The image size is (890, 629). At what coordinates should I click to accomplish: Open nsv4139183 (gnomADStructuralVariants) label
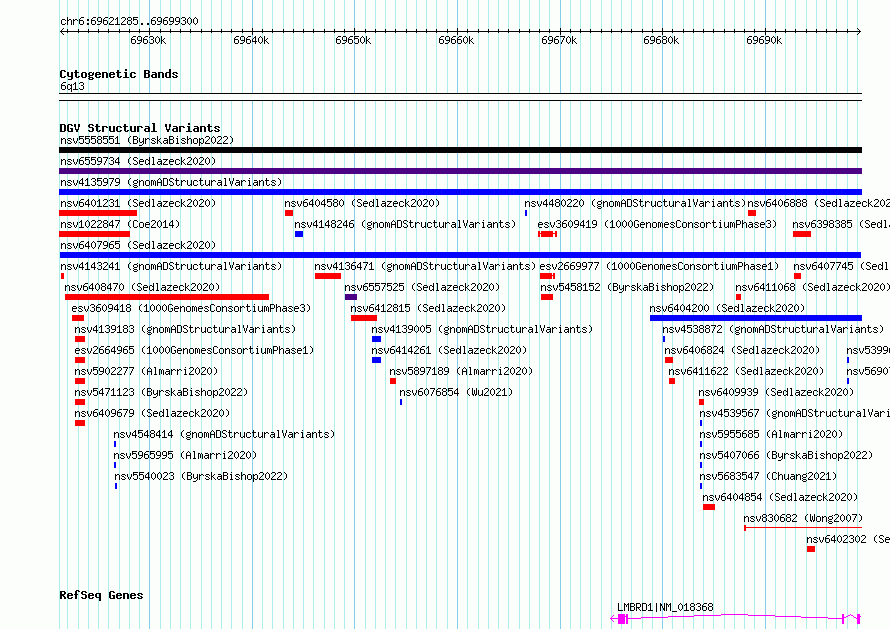click(185, 329)
